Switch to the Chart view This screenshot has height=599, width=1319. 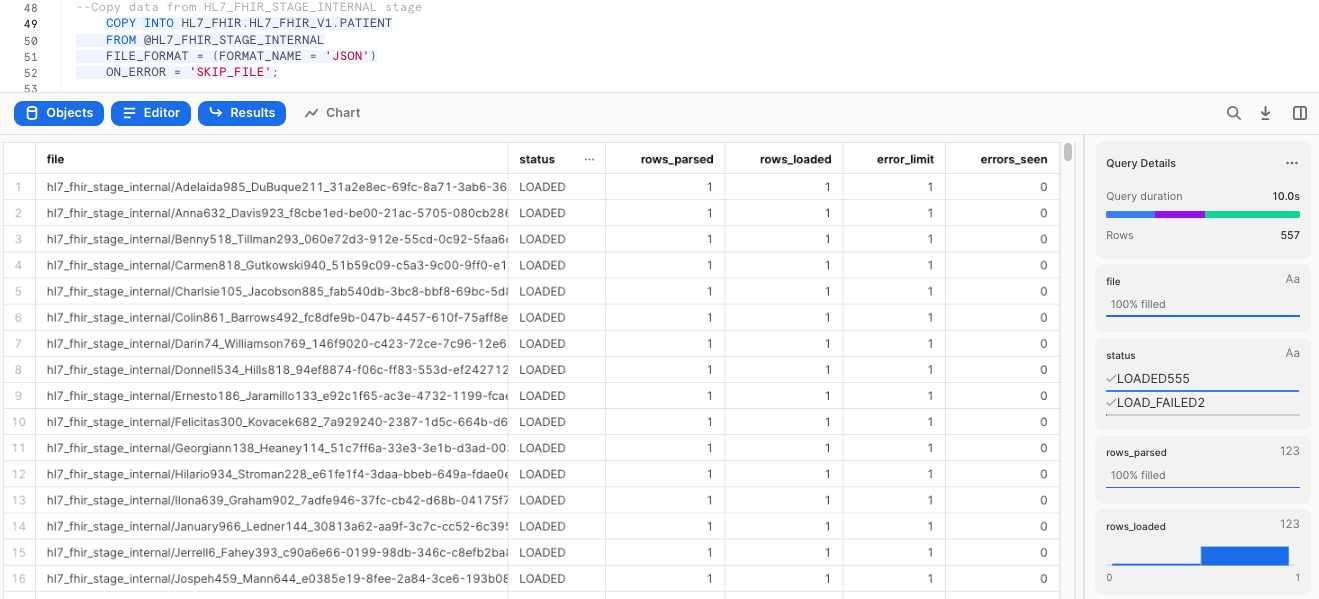pos(332,113)
